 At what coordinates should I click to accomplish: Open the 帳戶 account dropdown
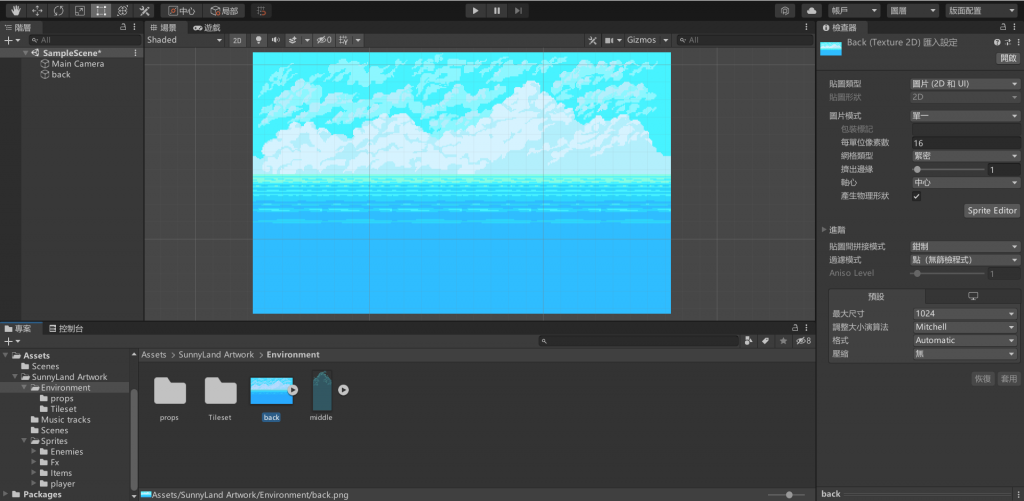click(x=854, y=10)
